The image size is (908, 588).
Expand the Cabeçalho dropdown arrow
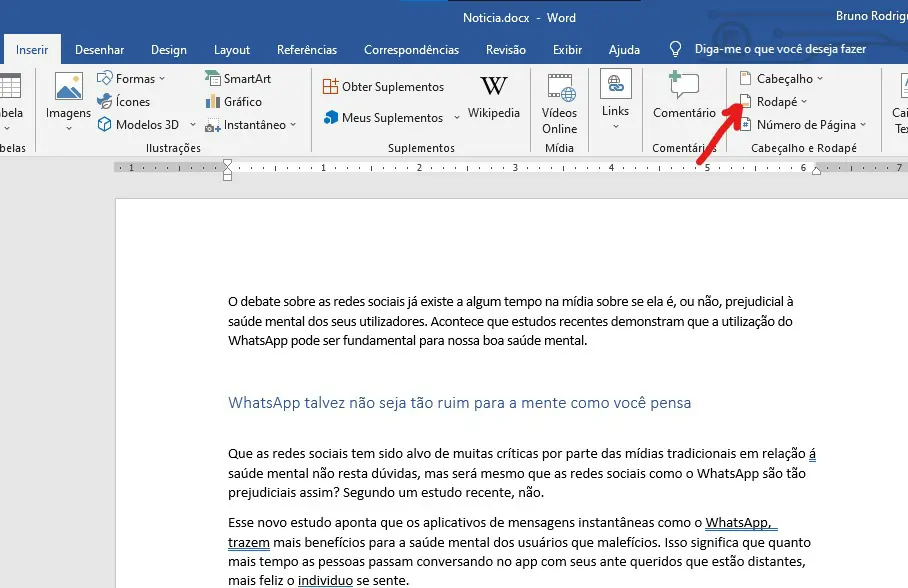pos(820,78)
